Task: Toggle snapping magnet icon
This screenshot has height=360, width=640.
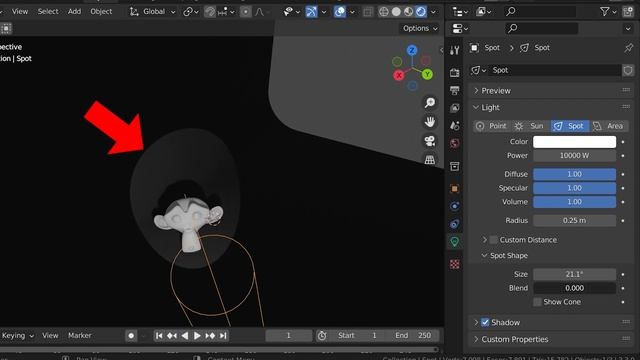Action: (x=210, y=12)
